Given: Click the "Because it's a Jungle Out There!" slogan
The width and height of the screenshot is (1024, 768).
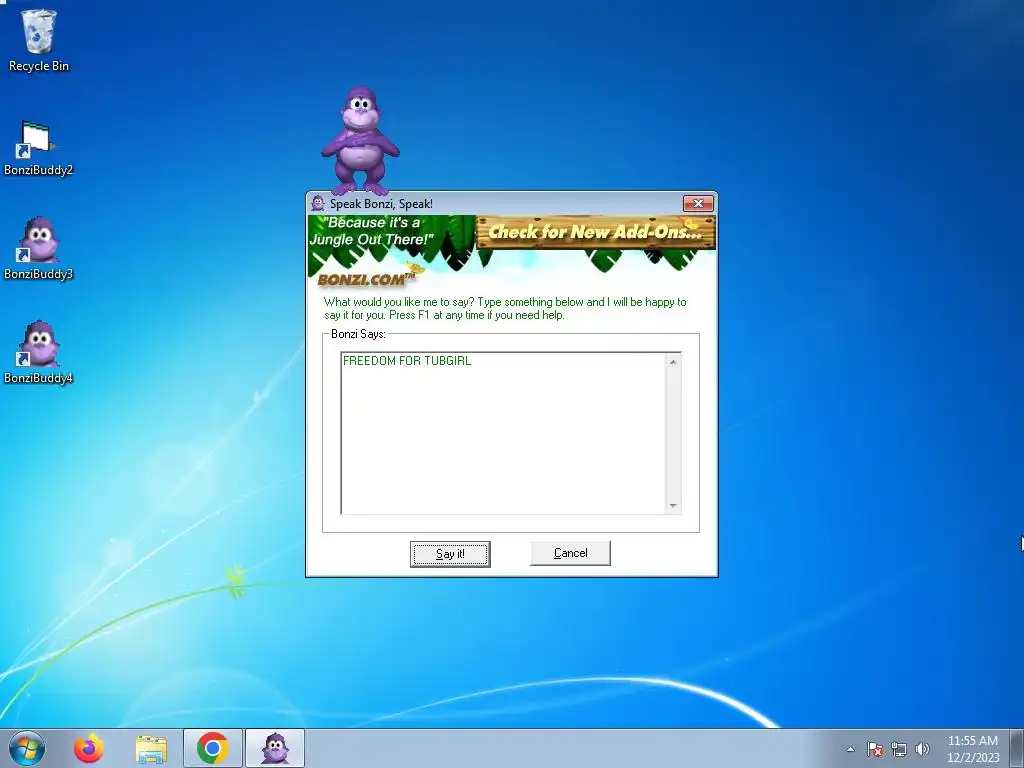Looking at the screenshot, I should 371,231.
